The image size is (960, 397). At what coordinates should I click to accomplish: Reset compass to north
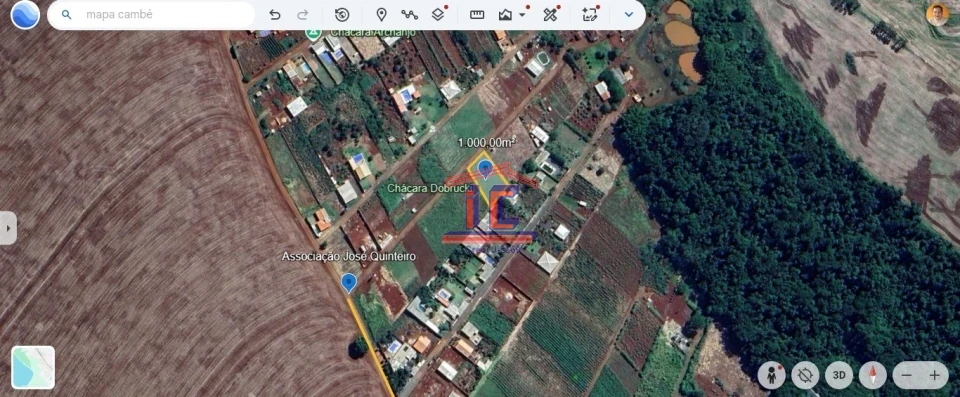[x=872, y=375]
